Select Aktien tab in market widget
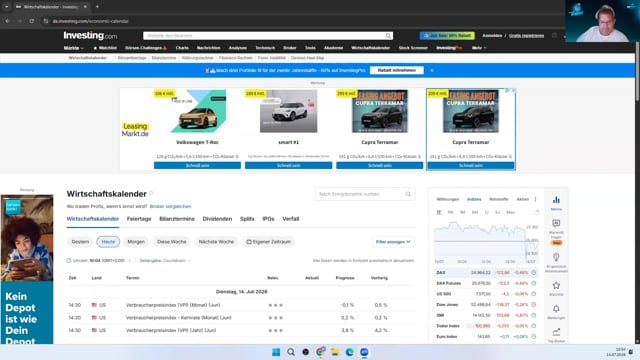The image size is (640, 360). pyautogui.click(x=522, y=199)
